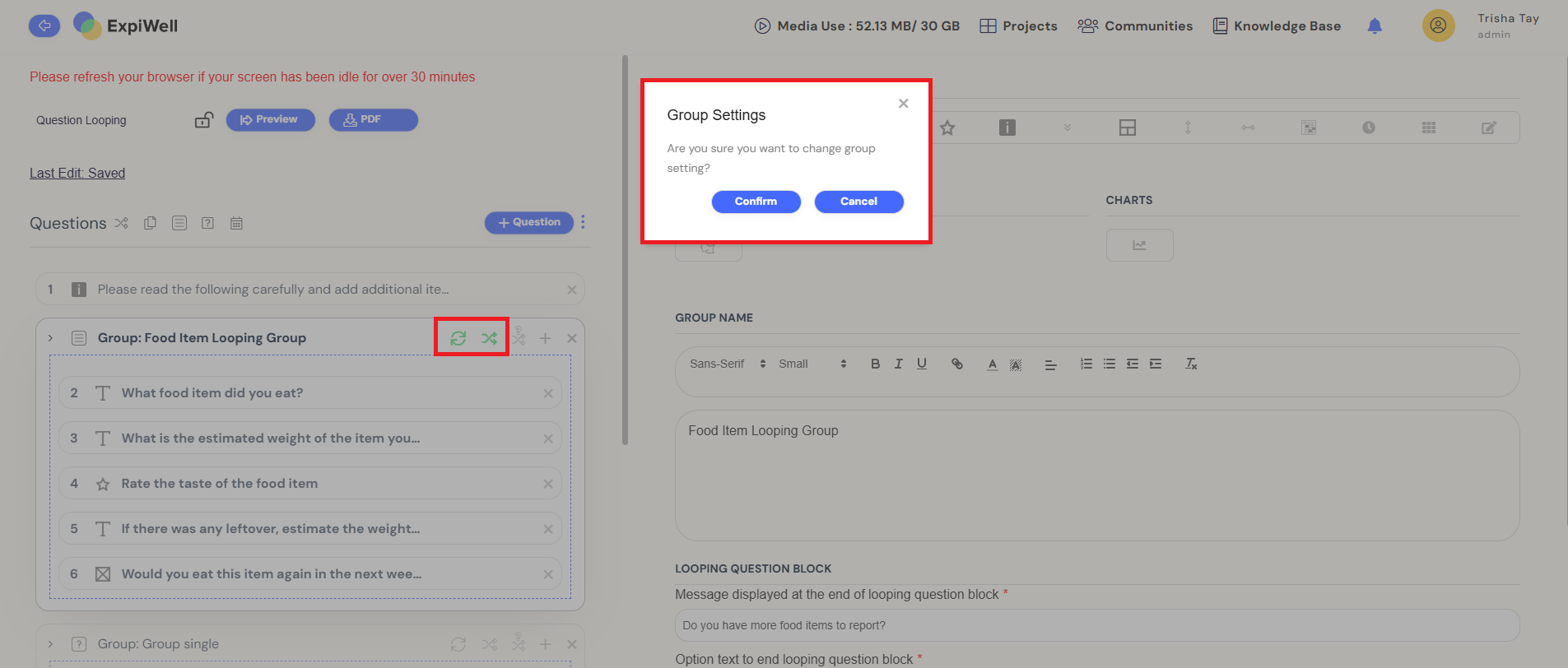Image resolution: width=1568 pixels, height=668 pixels.
Task: Click the copy icon beside Questions
Action: (x=150, y=223)
